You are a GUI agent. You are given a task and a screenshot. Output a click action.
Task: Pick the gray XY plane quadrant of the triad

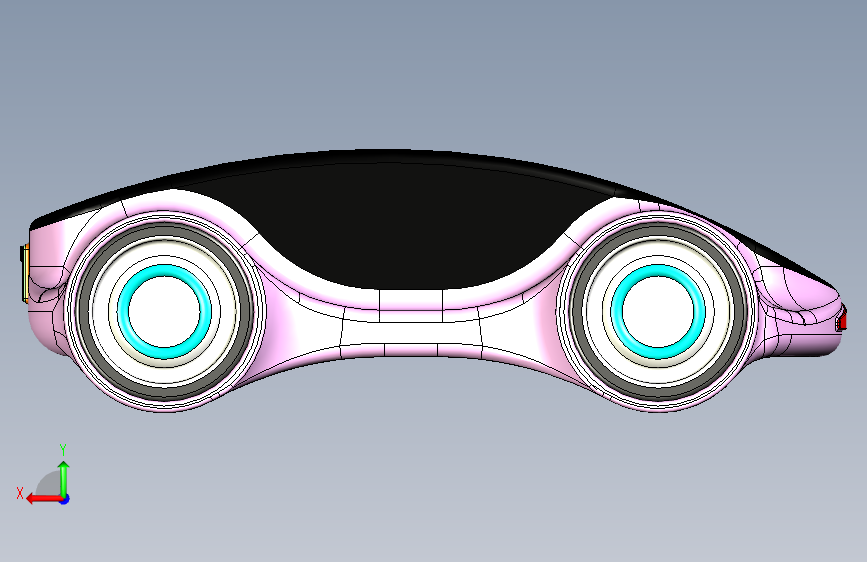(x=49, y=484)
